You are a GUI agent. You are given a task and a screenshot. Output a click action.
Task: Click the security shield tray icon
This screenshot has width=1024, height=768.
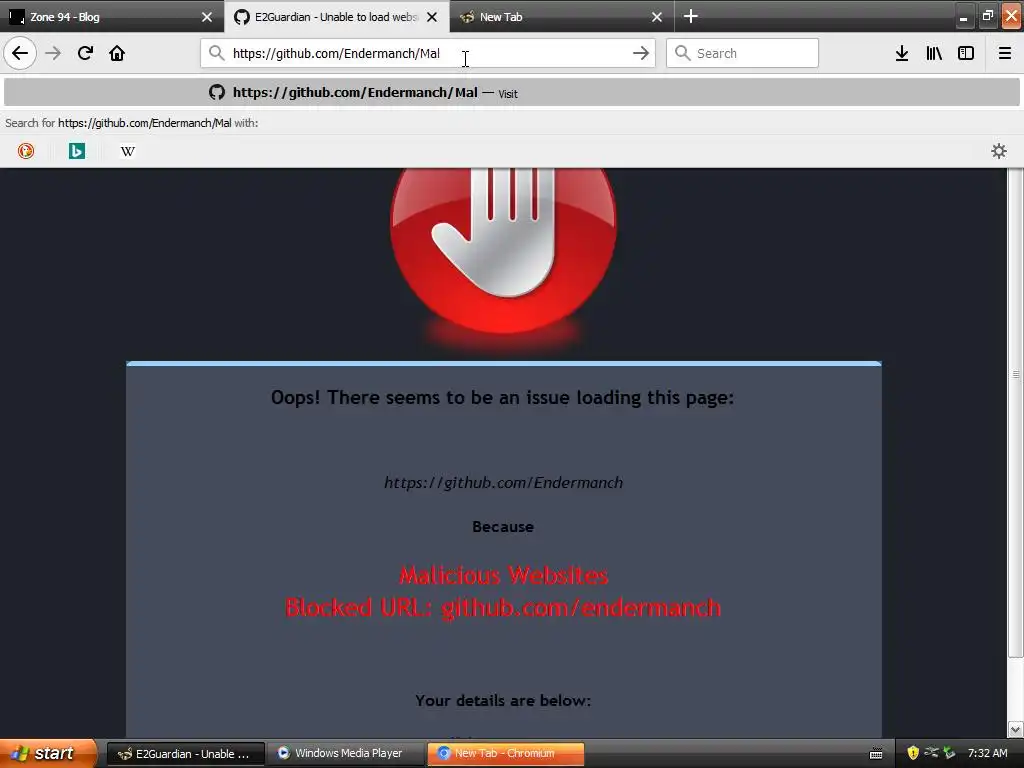click(913, 753)
